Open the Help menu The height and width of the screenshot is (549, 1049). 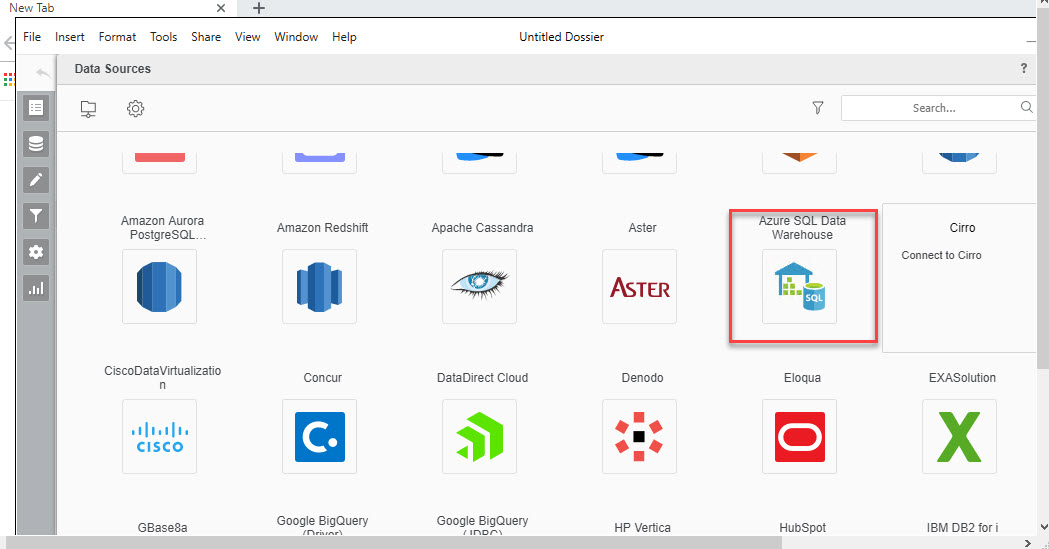point(344,37)
